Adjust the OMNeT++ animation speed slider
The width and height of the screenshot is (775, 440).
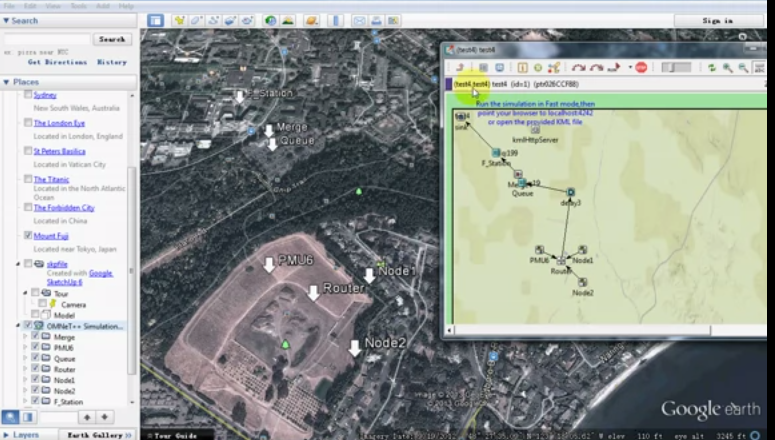coord(676,68)
